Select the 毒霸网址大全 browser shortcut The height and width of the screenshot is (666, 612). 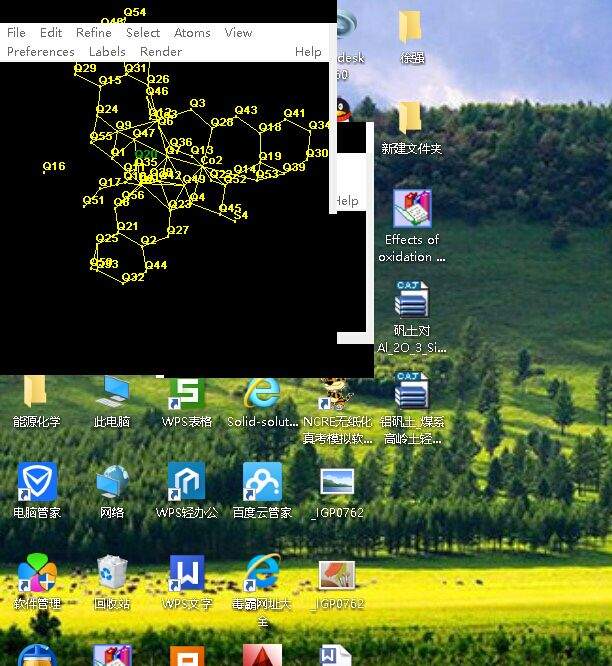tap(262, 572)
